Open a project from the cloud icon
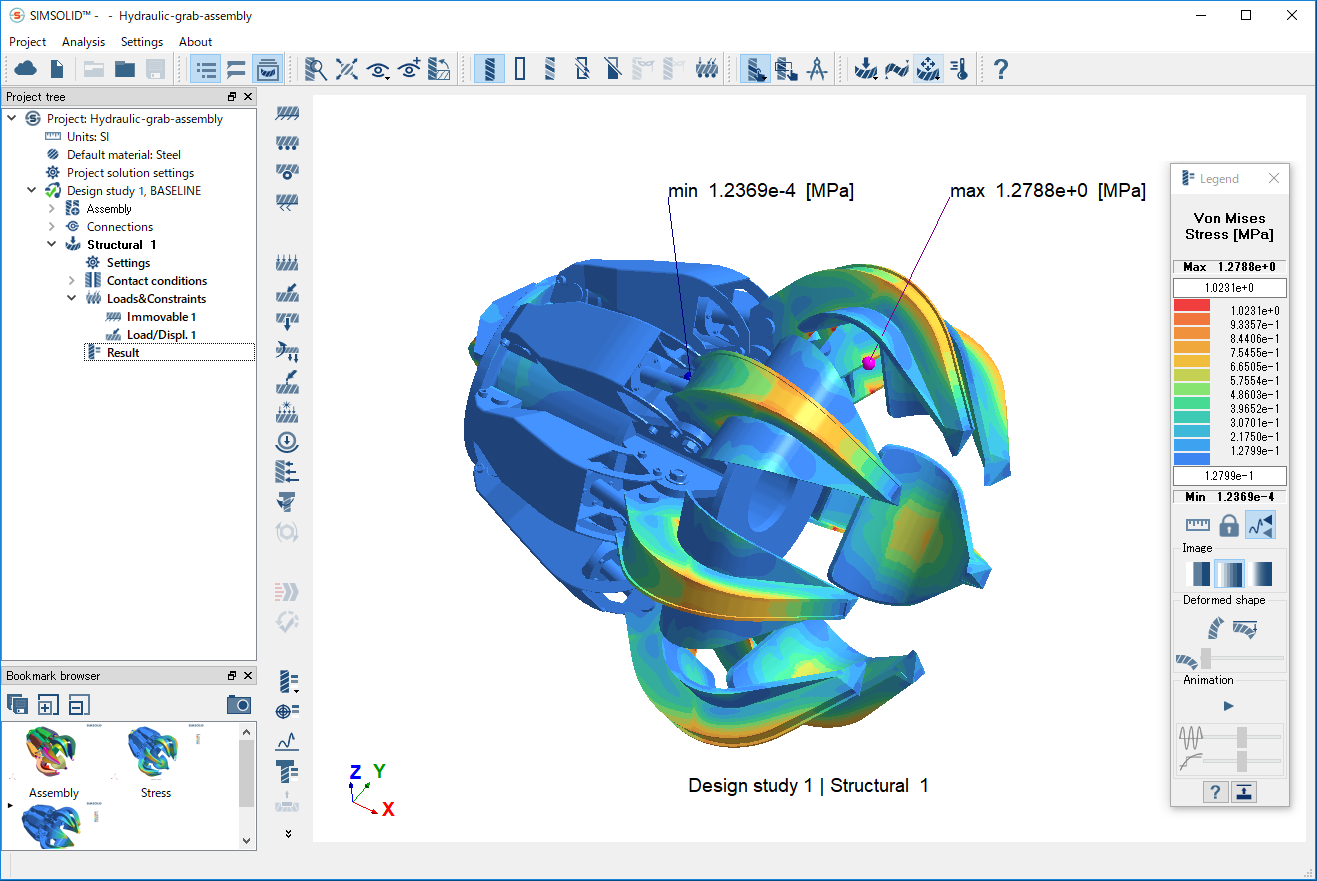The height and width of the screenshot is (881, 1317). 25,68
